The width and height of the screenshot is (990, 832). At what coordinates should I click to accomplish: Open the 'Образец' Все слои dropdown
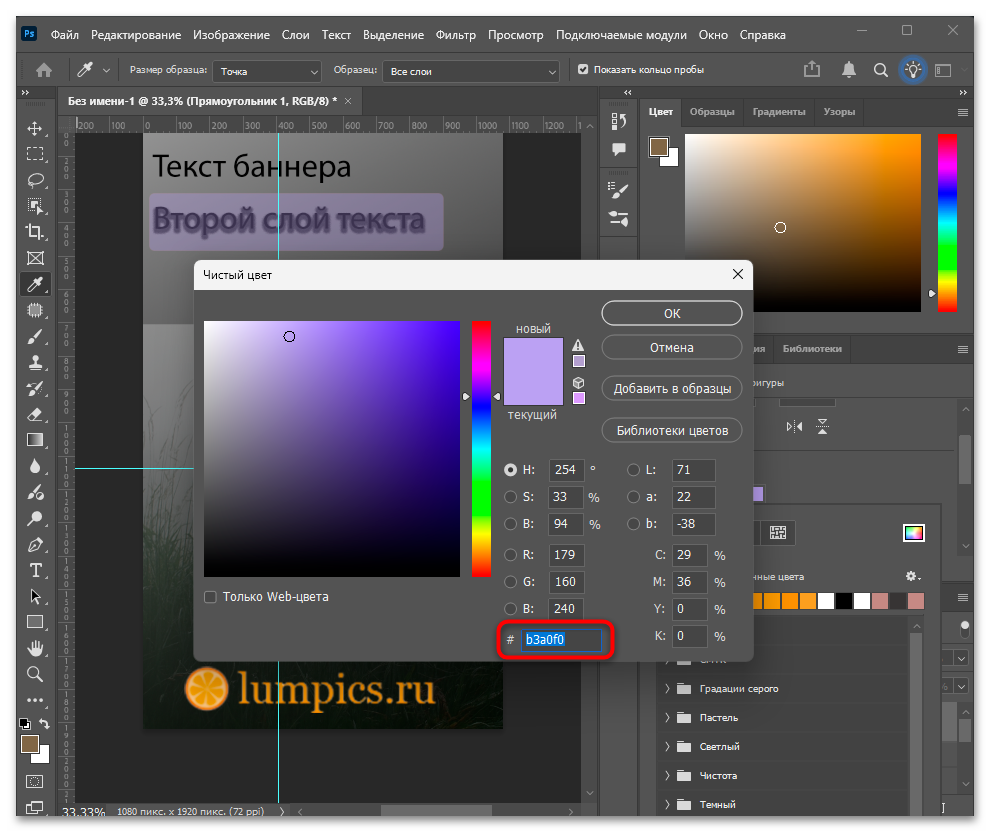(471, 71)
